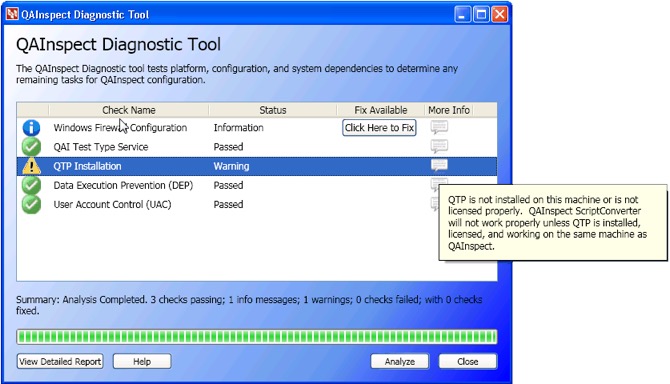The height and width of the screenshot is (384, 670).
Task: Click the Close button at bottom right
Action: tap(467, 361)
